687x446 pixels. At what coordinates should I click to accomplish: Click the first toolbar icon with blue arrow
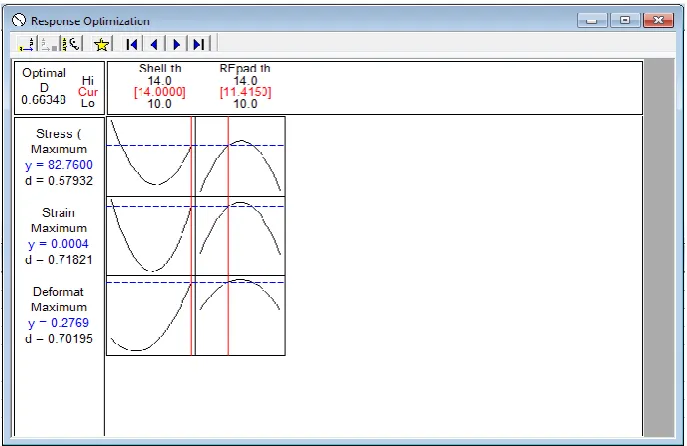tap(26, 44)
